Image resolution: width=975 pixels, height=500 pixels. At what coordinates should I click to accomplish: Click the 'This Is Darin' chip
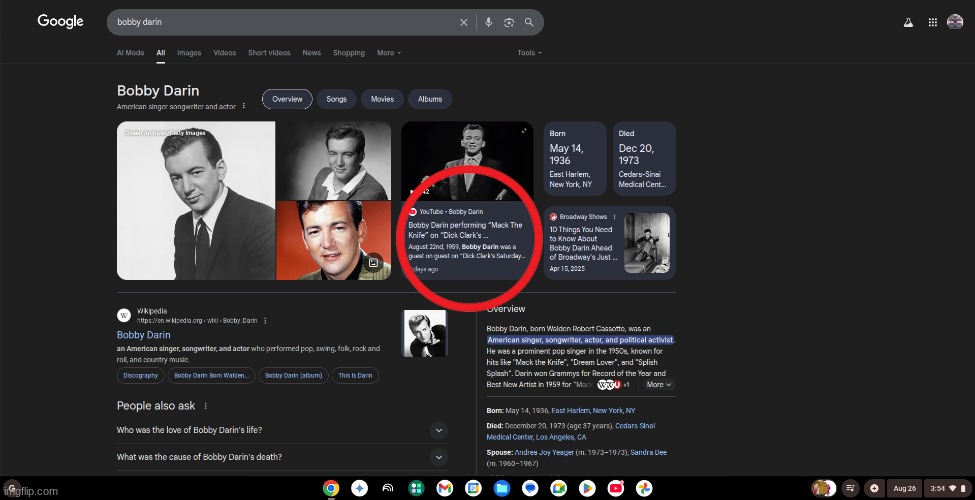[x=355, y=376]
